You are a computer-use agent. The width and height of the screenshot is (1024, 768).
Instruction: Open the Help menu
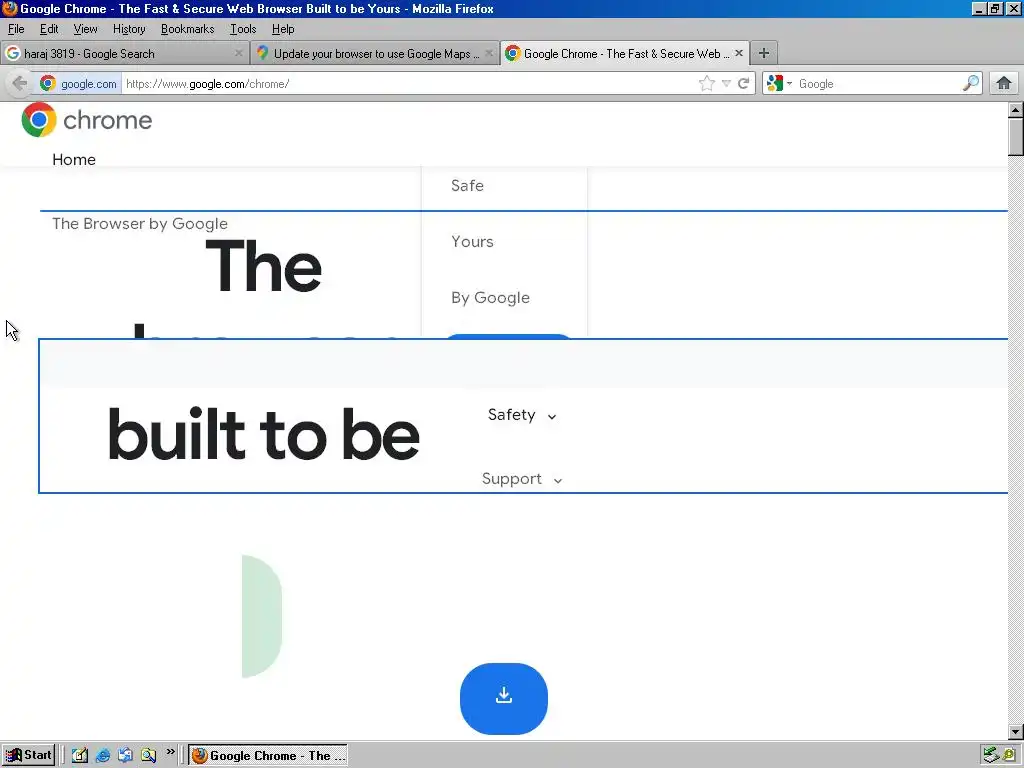coord(283,29)
